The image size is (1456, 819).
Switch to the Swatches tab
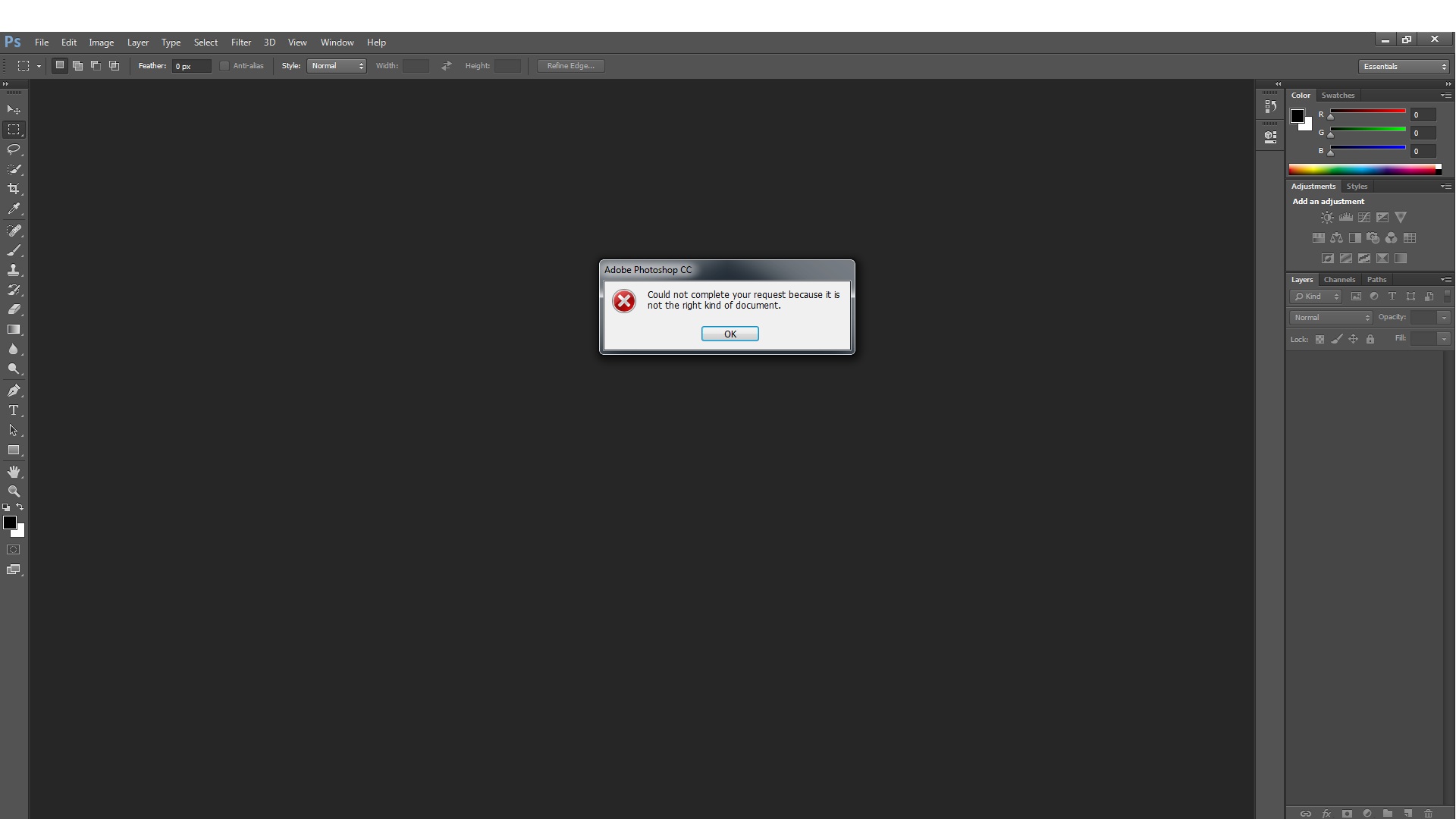point(1338,95)
